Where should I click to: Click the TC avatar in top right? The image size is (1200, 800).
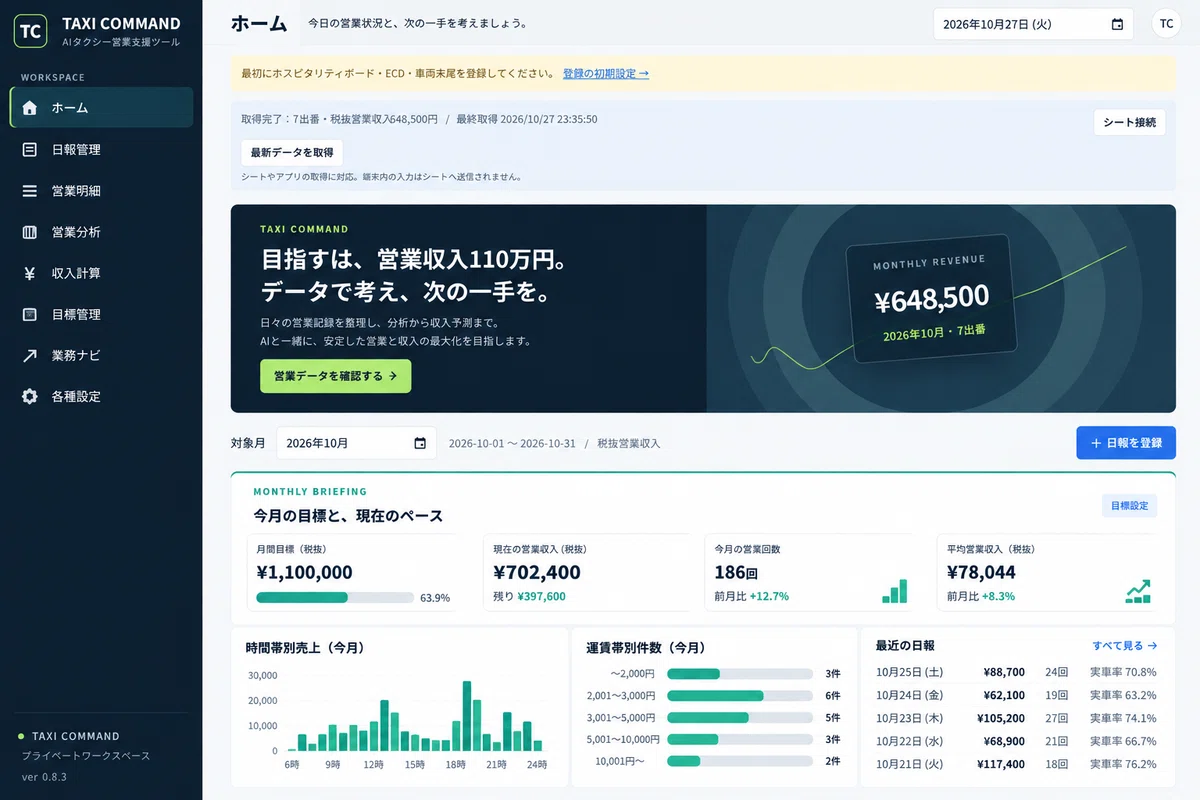(x=1166, y=24)
